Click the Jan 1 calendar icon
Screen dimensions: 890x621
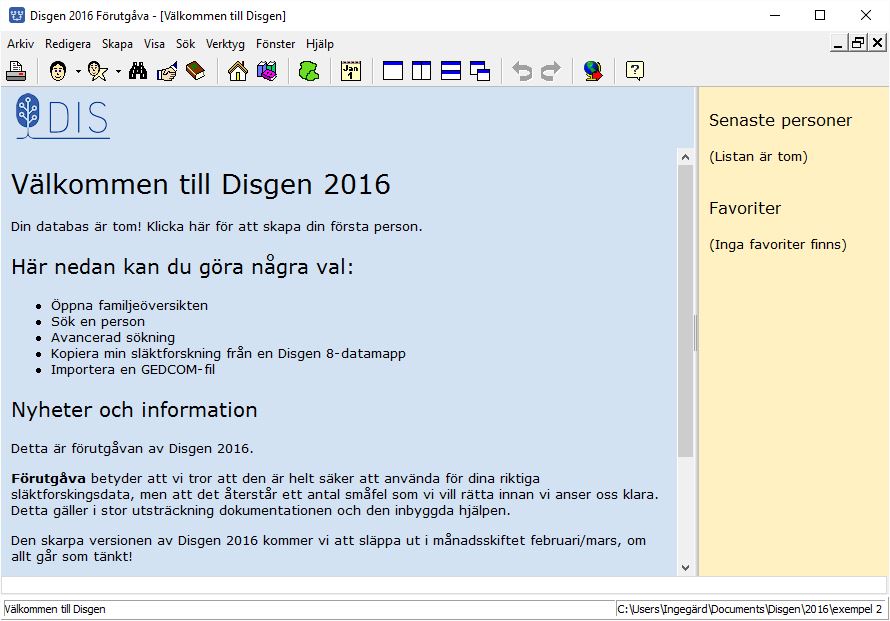click(x=351, y=71)
